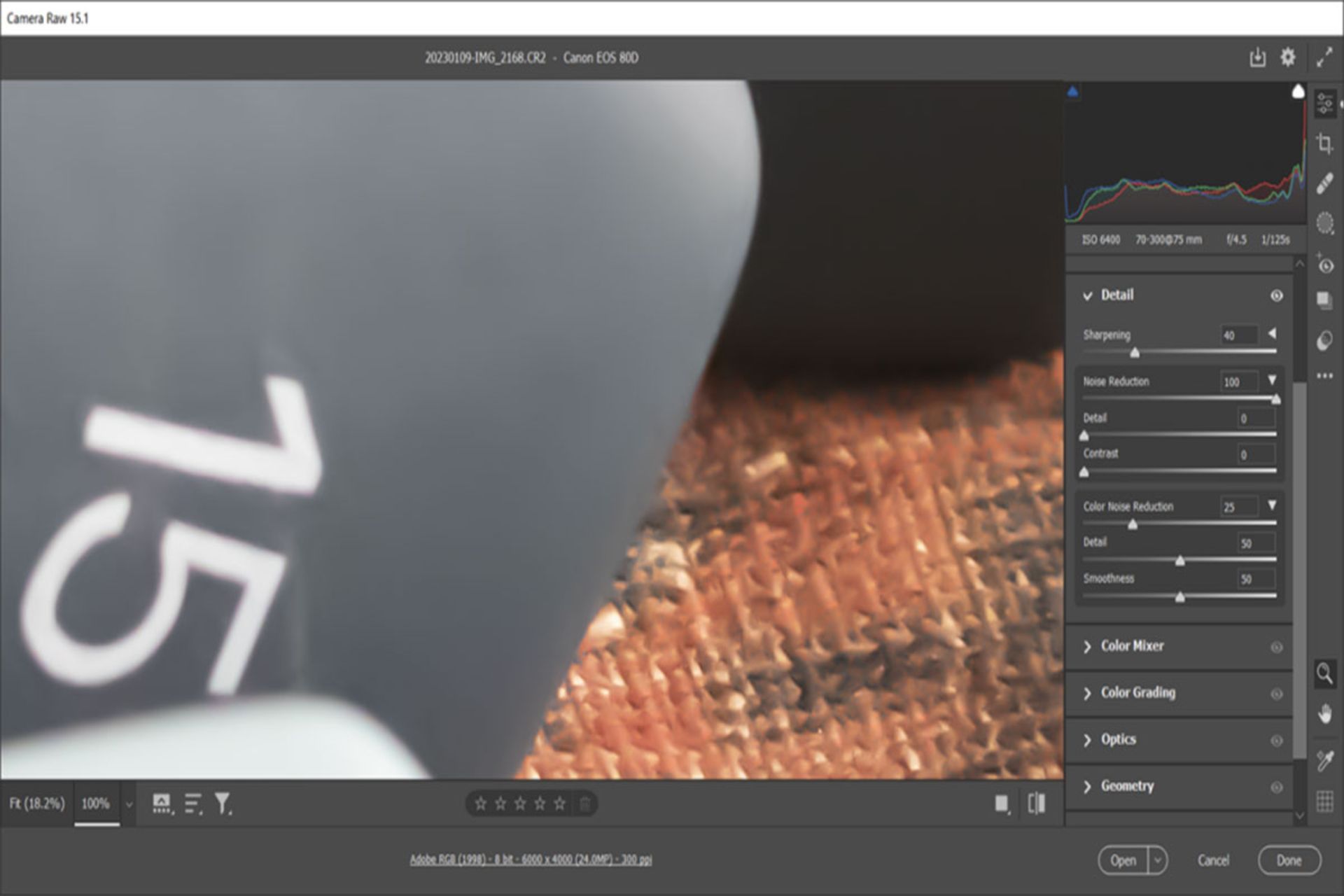Image resolution: width=1344 pixels, height=896 pixels.
Task: Open Camera Raw preferences gear
Action: (x=1288, y=57)
